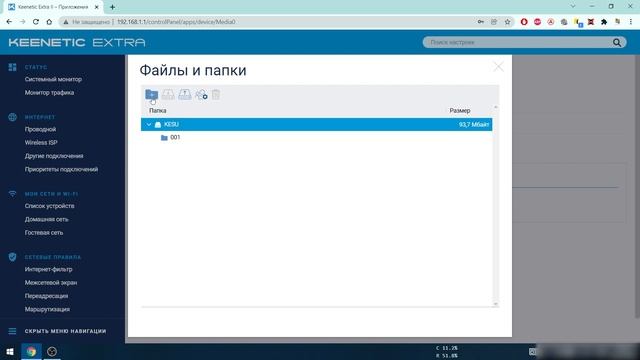
Task: Click the Статус section dashboard icon
Action: pyautogui.click(x=12, y=67)
